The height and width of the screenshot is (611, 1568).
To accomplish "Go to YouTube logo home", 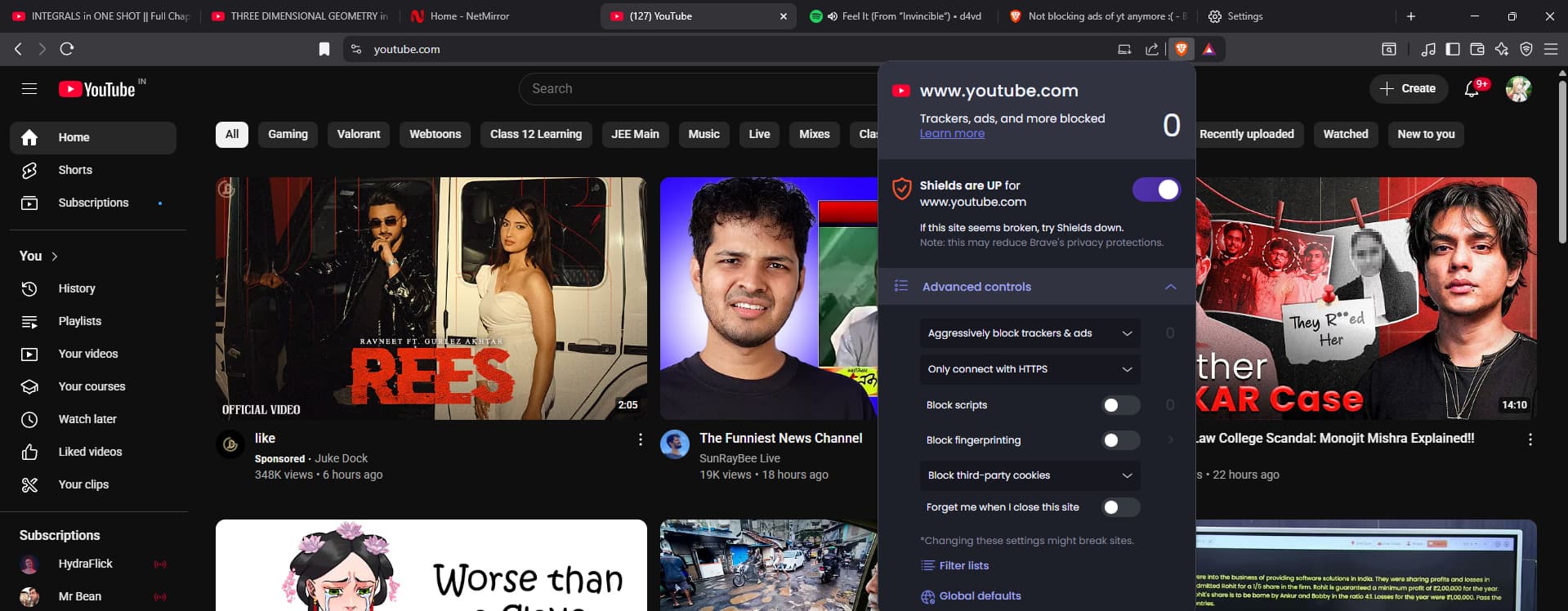I will tap(98, 89).
